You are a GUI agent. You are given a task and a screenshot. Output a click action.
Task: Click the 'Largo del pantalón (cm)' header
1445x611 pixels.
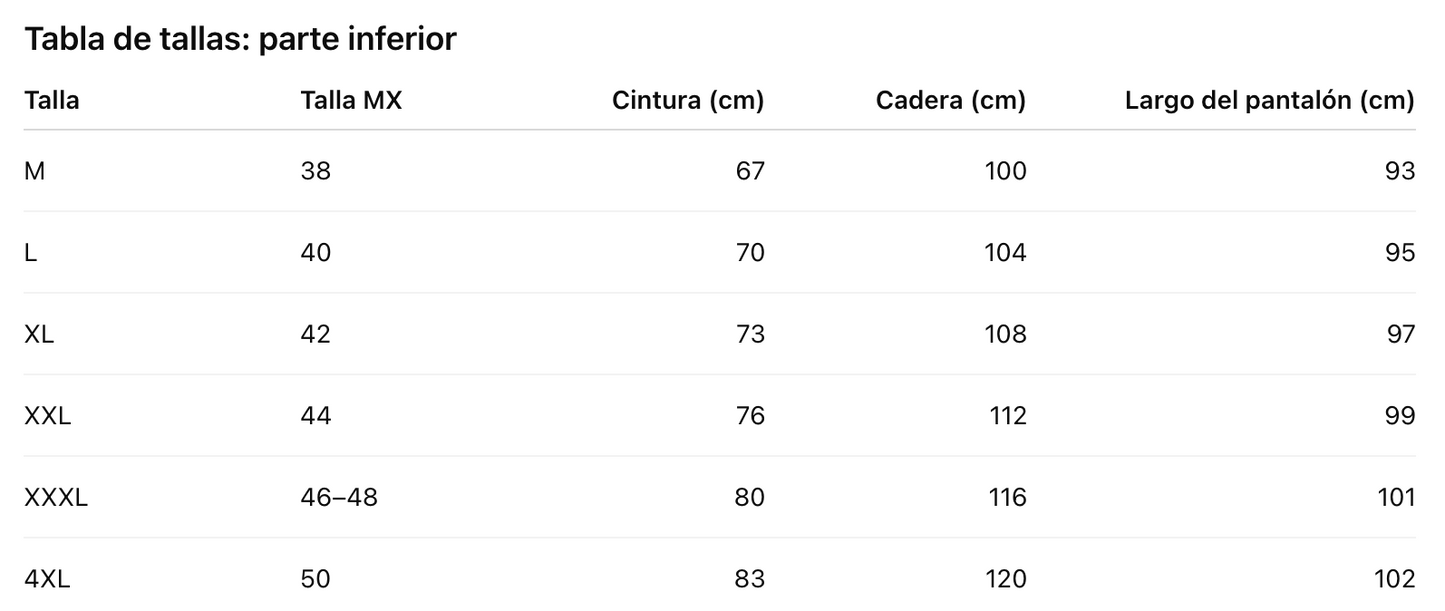point(1269,100)
